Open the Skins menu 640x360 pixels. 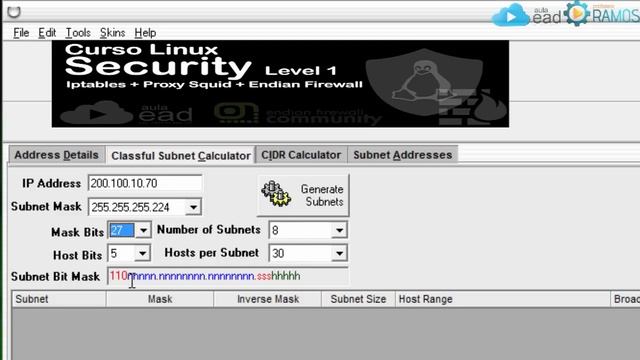(x=112, y=33)
